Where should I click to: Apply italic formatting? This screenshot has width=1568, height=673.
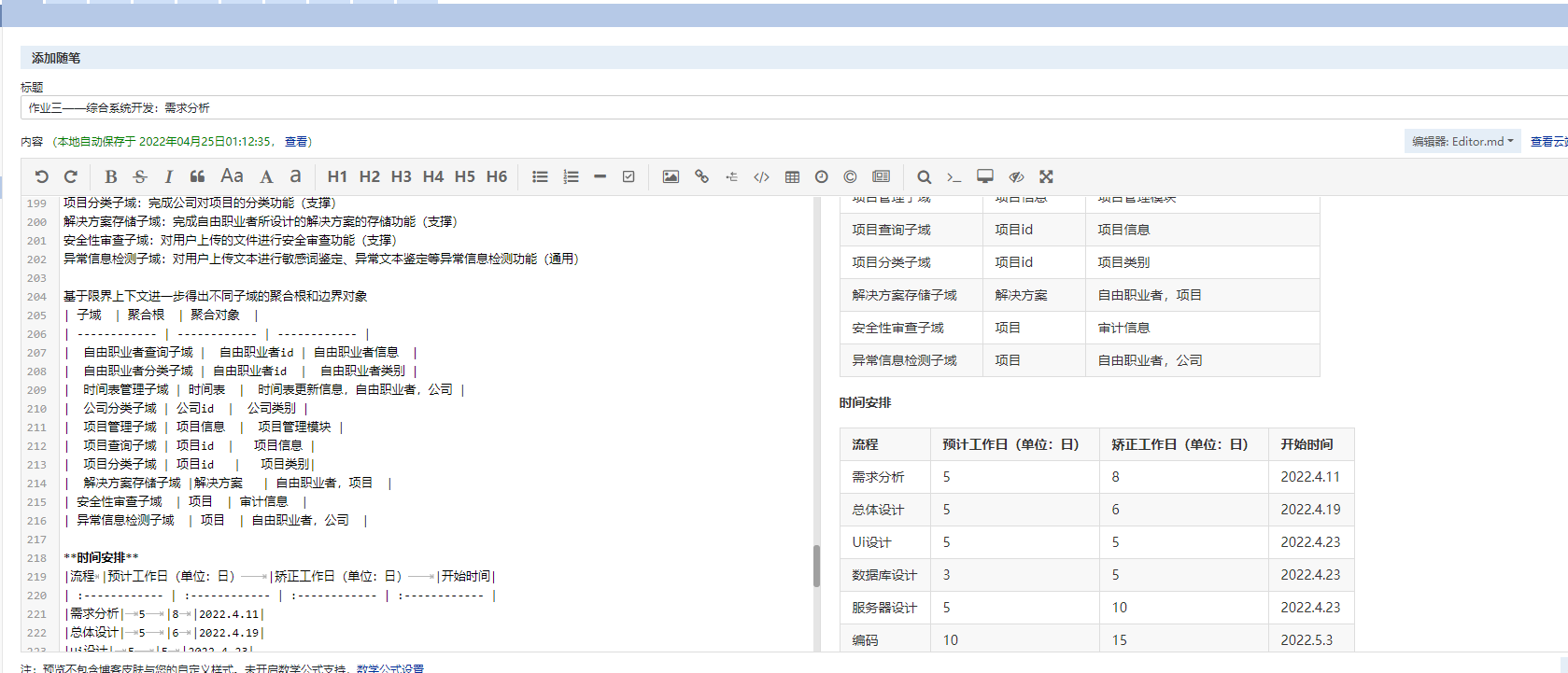[x=168, y=176]
